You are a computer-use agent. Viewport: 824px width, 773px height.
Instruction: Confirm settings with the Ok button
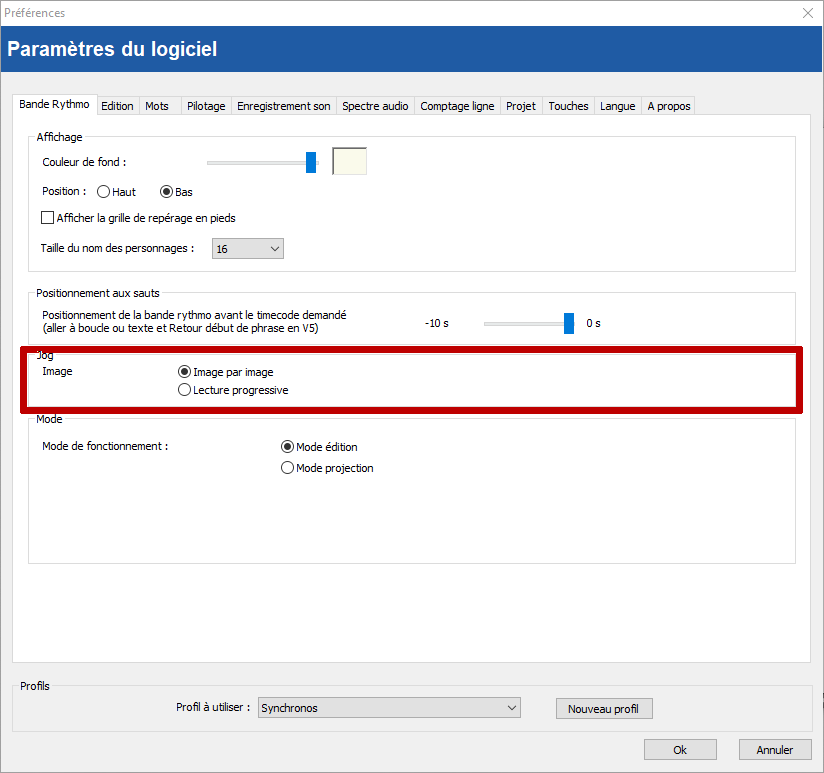(680, 750)
